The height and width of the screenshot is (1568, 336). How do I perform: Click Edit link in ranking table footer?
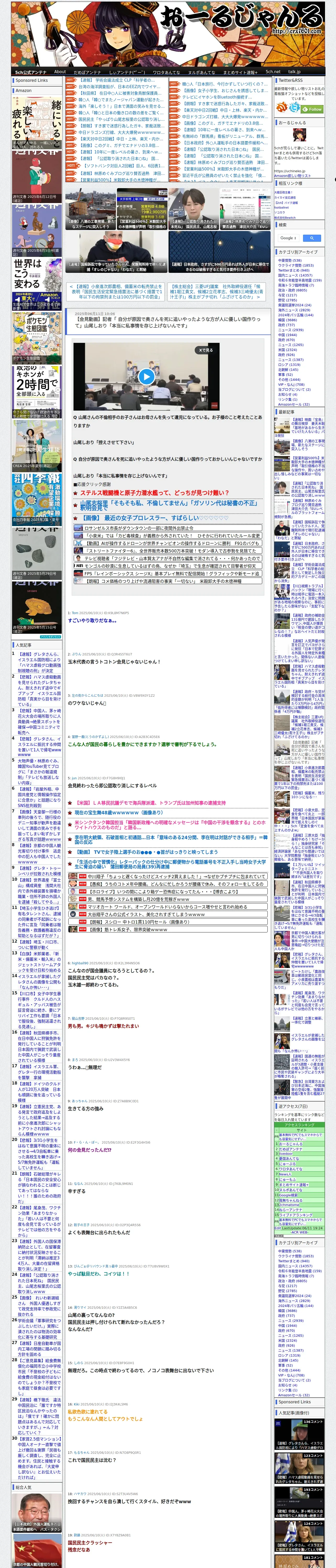click(277, 1228)
